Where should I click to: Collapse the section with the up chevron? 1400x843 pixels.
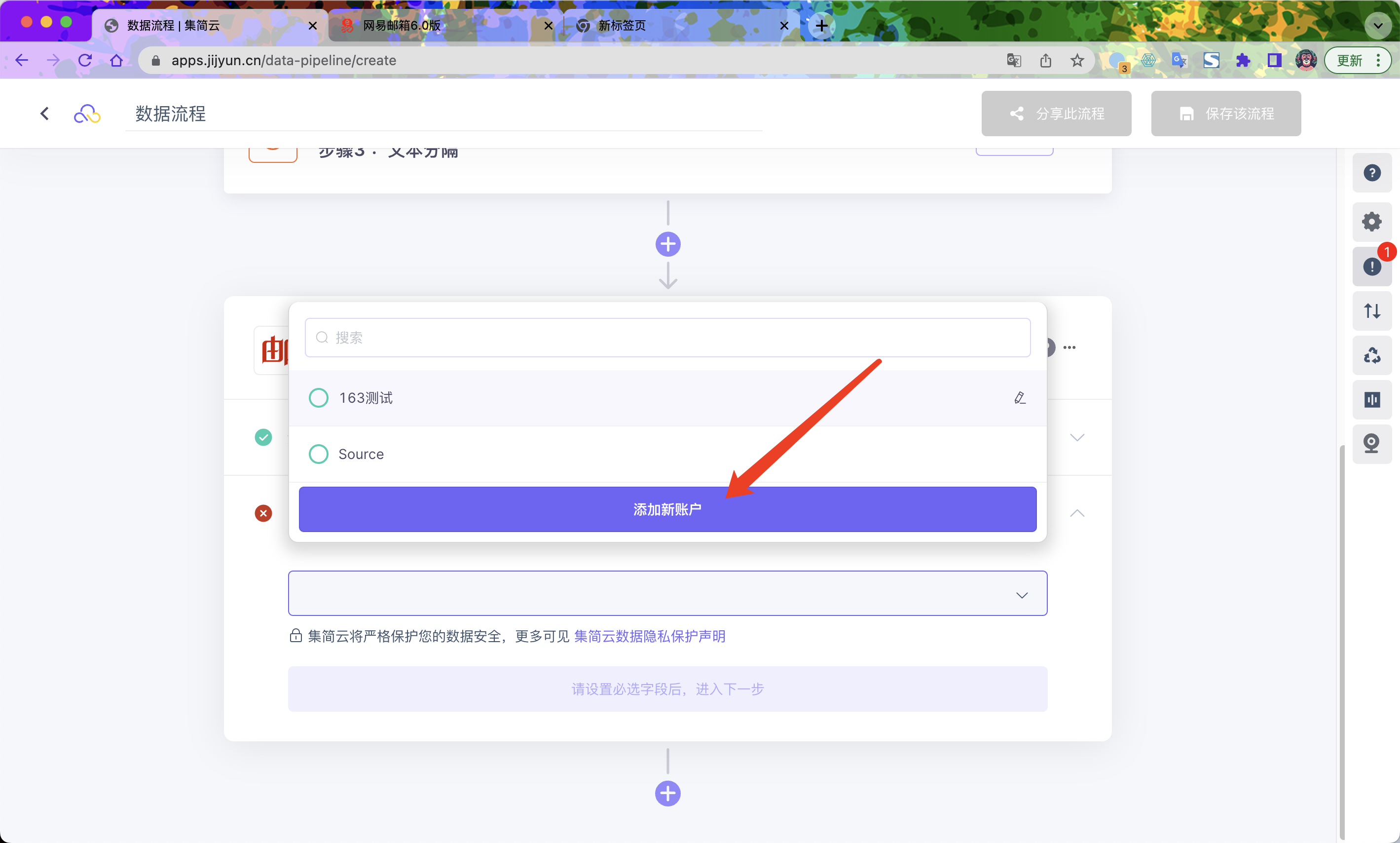pyautogui.click(x=1077, y=513)
